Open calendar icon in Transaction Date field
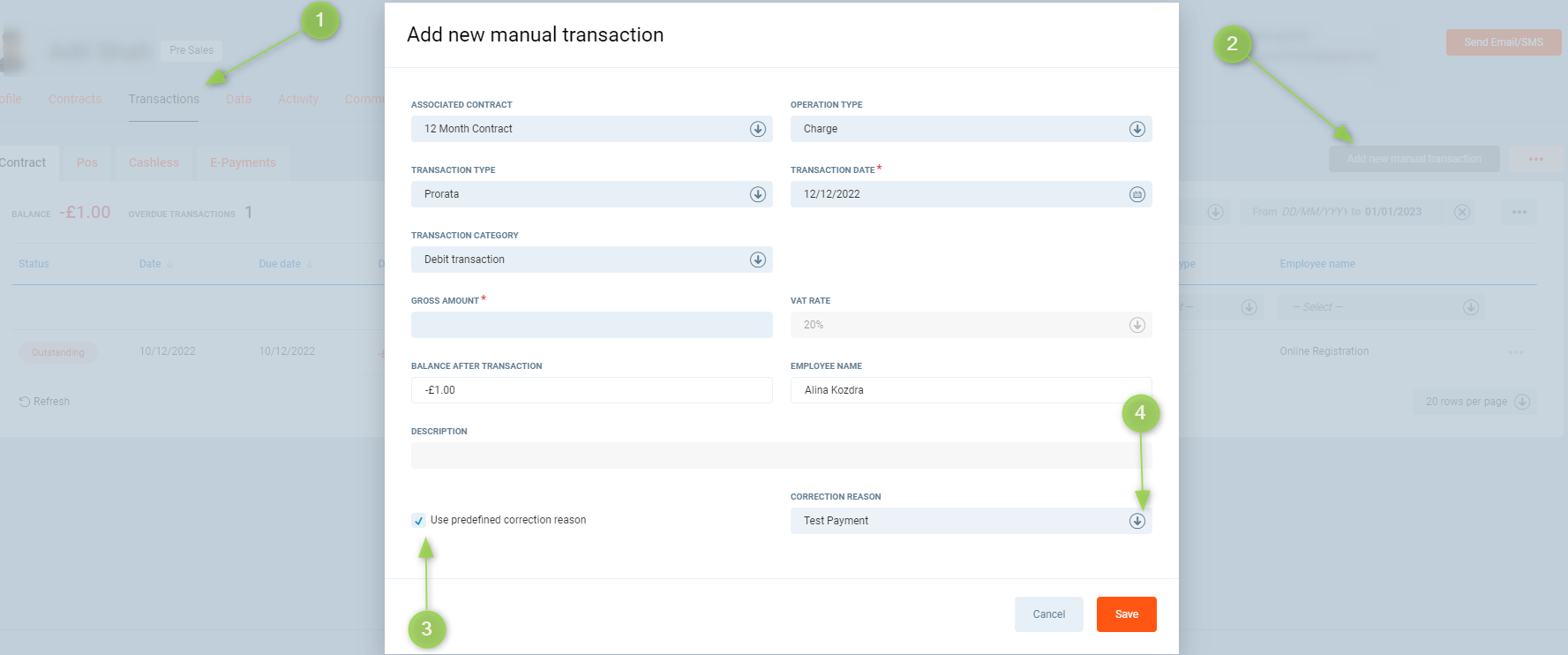The height and width of the screenshot is (655, 1568). (1137, 194)
